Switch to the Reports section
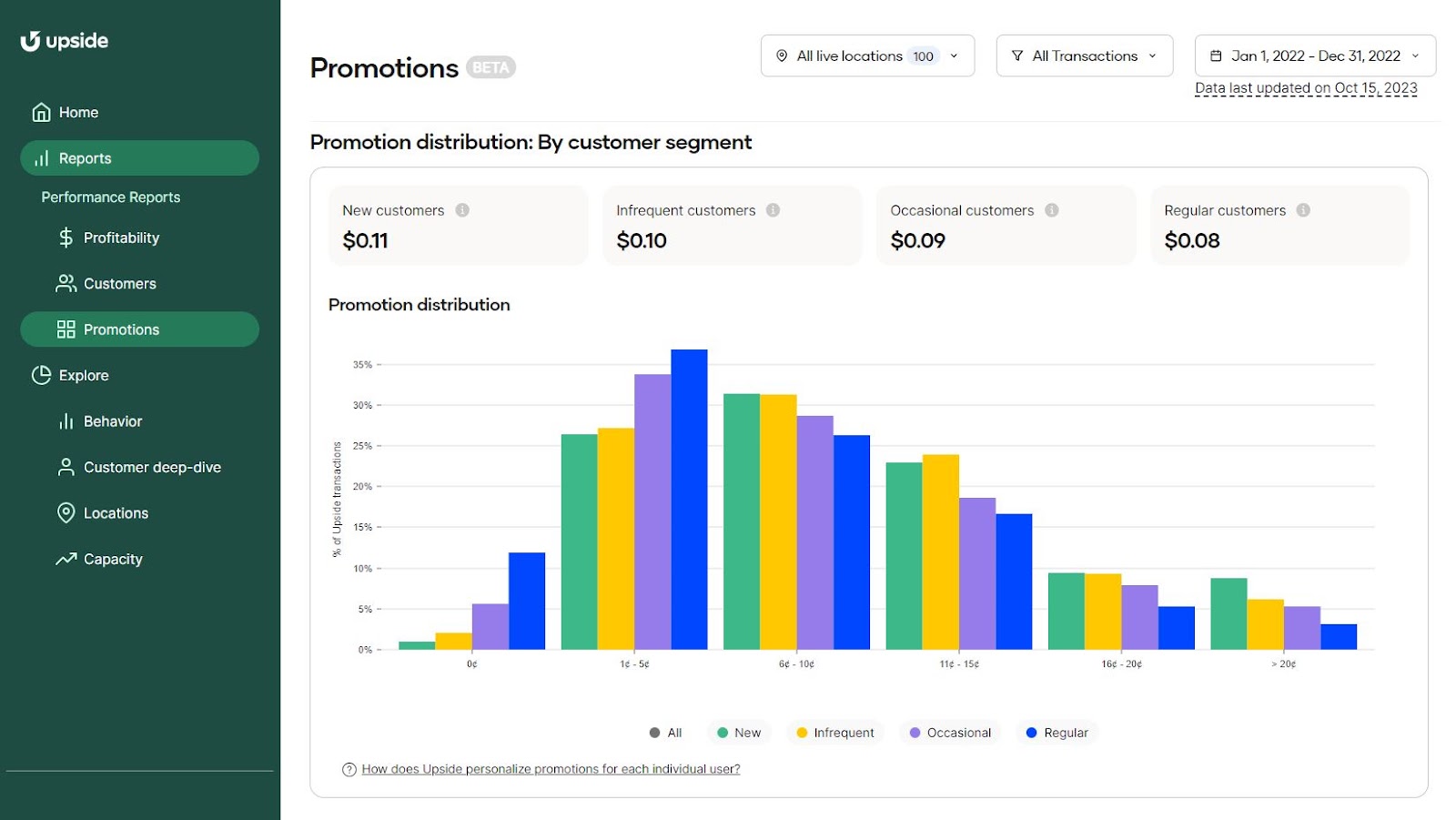This screenshot has width=1456, height=820. click(84, 157)
